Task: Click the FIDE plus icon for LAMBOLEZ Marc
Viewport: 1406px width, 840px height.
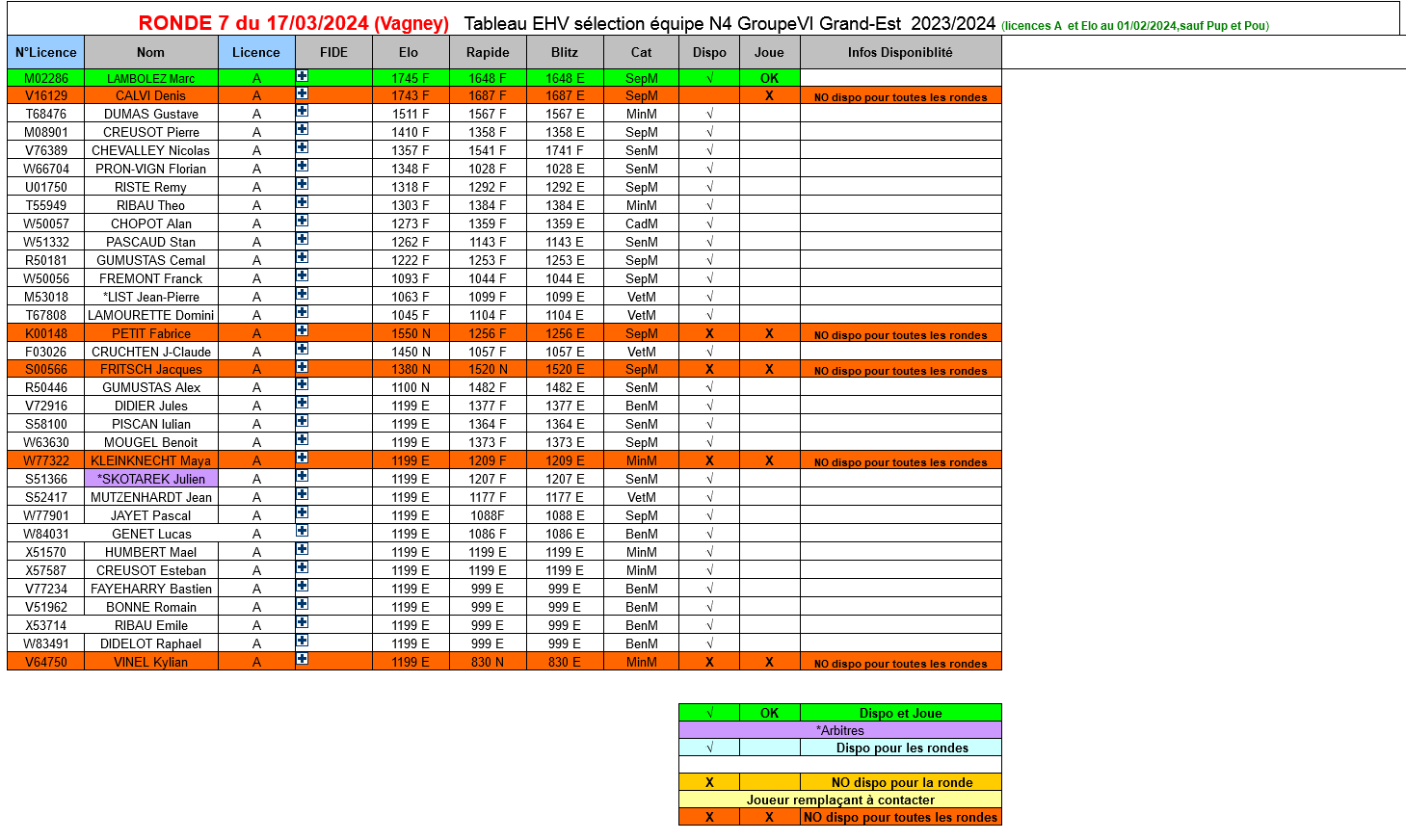Action: (x=302, y=76)
